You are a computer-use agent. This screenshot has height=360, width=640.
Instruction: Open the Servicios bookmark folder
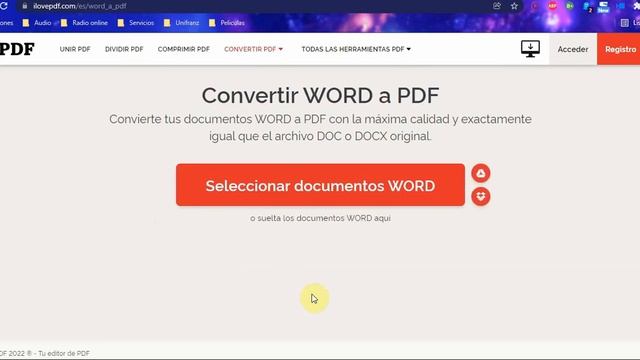click(136, 23)
